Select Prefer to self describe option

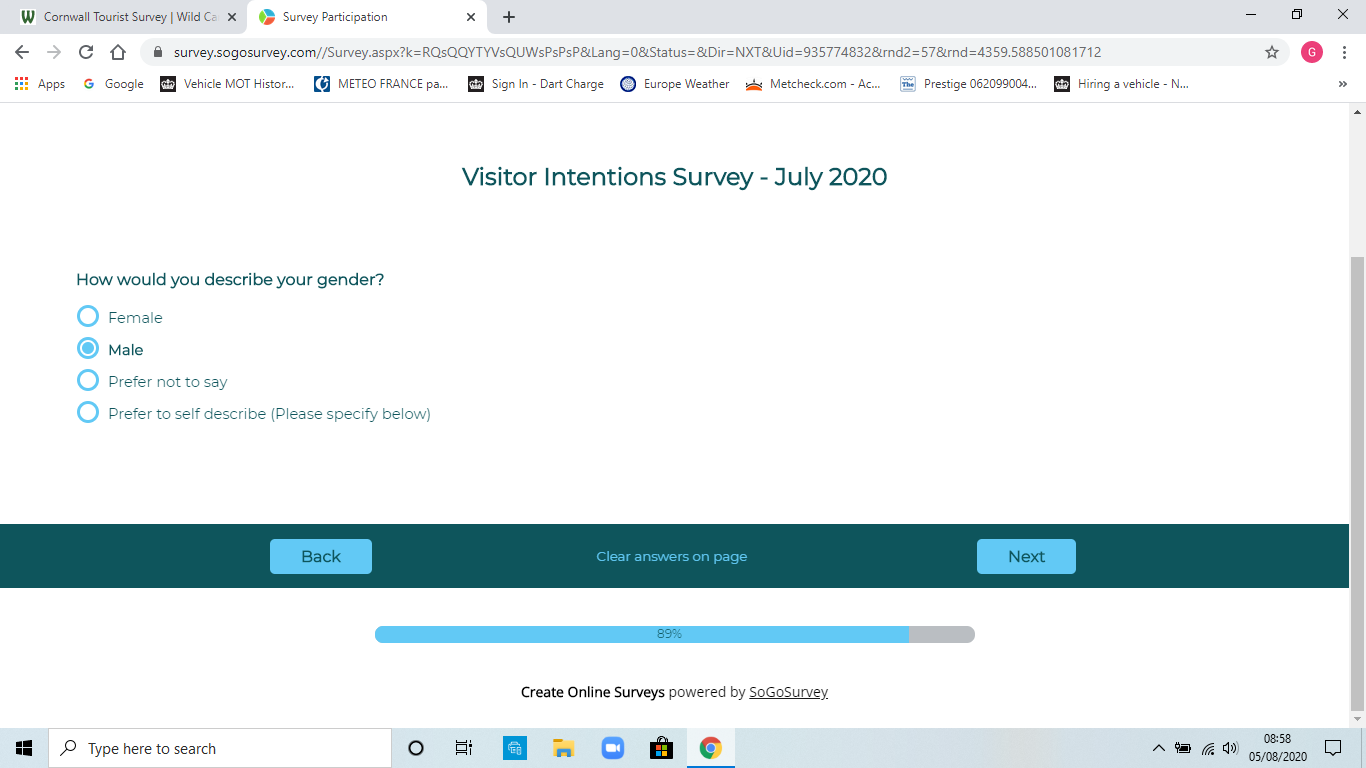tap(88, 413)
